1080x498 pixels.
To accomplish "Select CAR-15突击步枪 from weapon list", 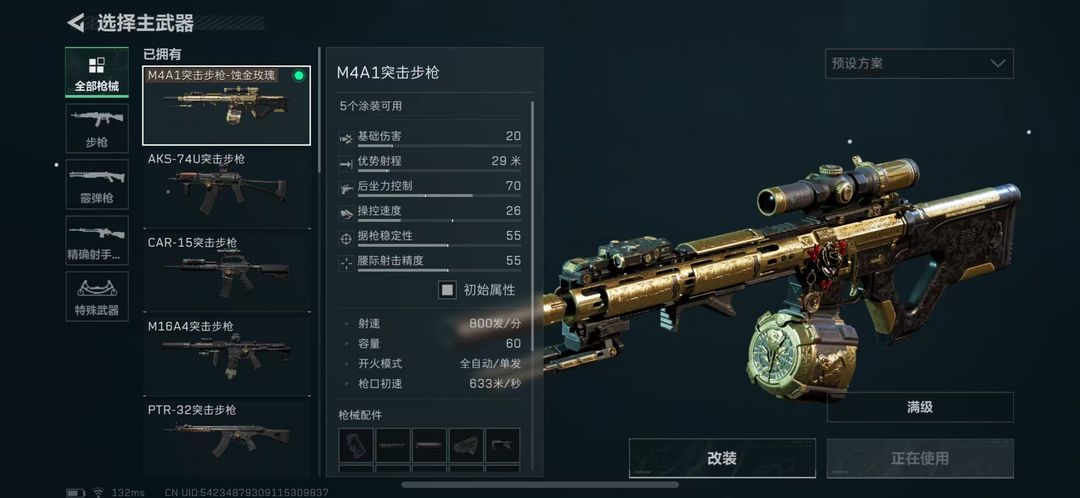I will 227,273.
